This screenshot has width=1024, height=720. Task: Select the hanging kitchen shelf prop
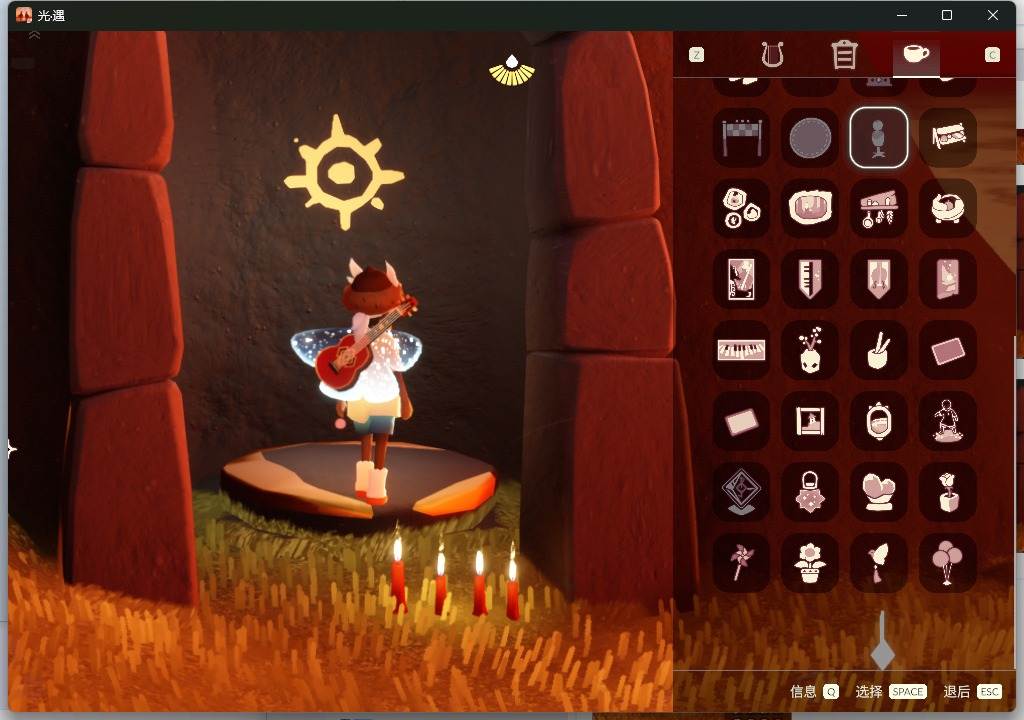pos(878,208)
